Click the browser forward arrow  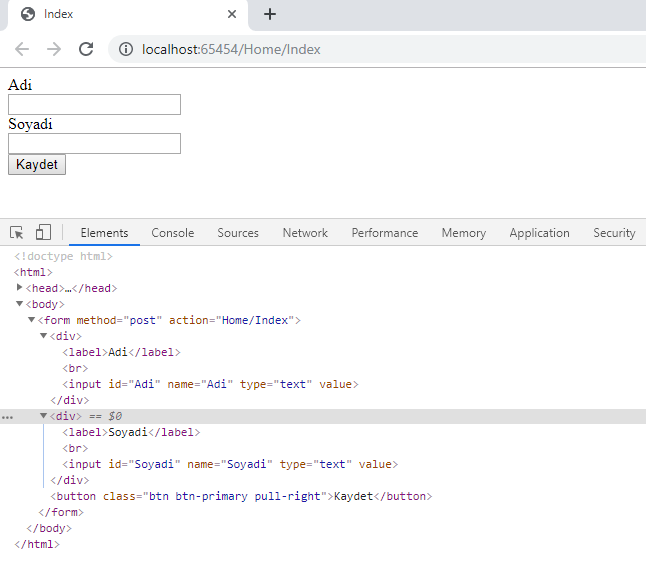point(54,49)
